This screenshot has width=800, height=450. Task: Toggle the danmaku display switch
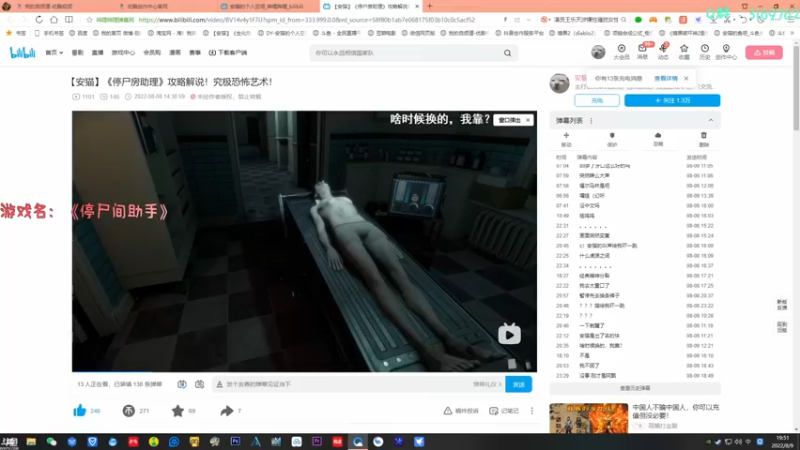coord(182,384)
